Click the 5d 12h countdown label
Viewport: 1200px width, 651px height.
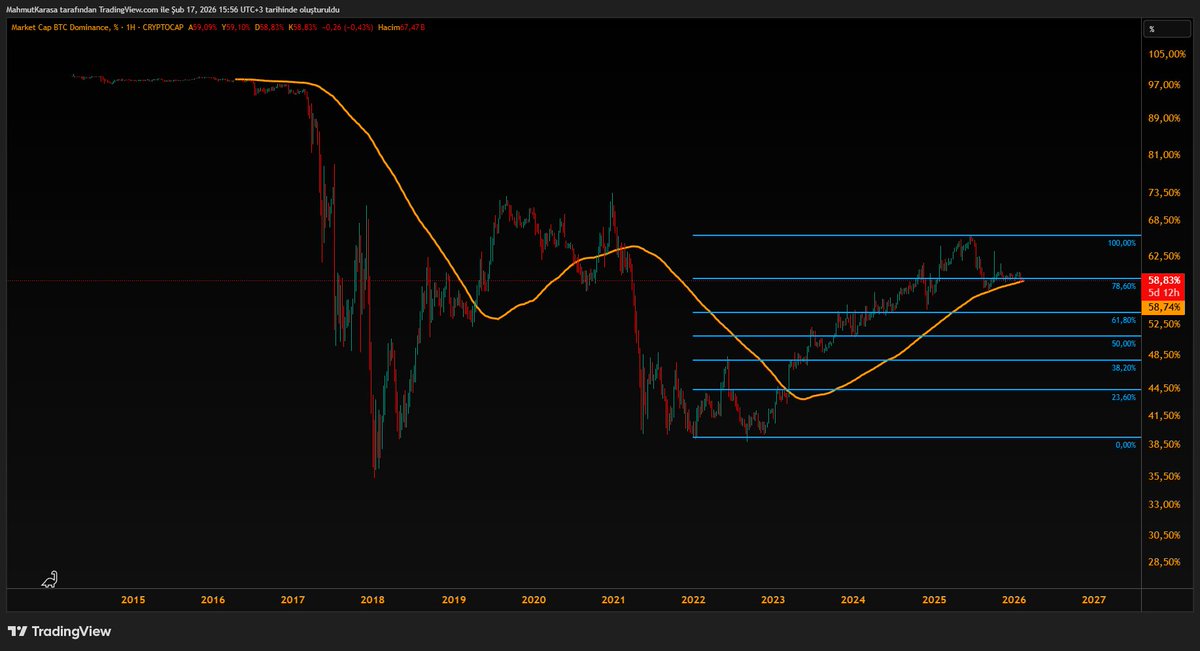[x=1166, y=294]
